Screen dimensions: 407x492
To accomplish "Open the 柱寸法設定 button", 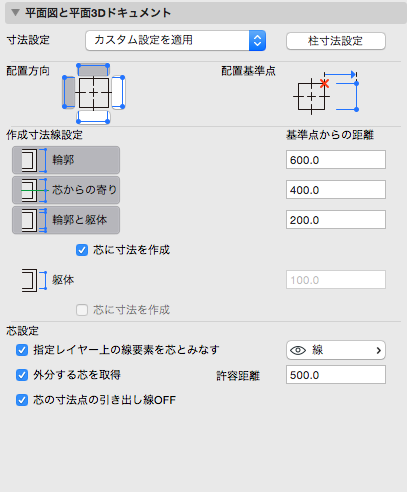I will click(336, 41).
